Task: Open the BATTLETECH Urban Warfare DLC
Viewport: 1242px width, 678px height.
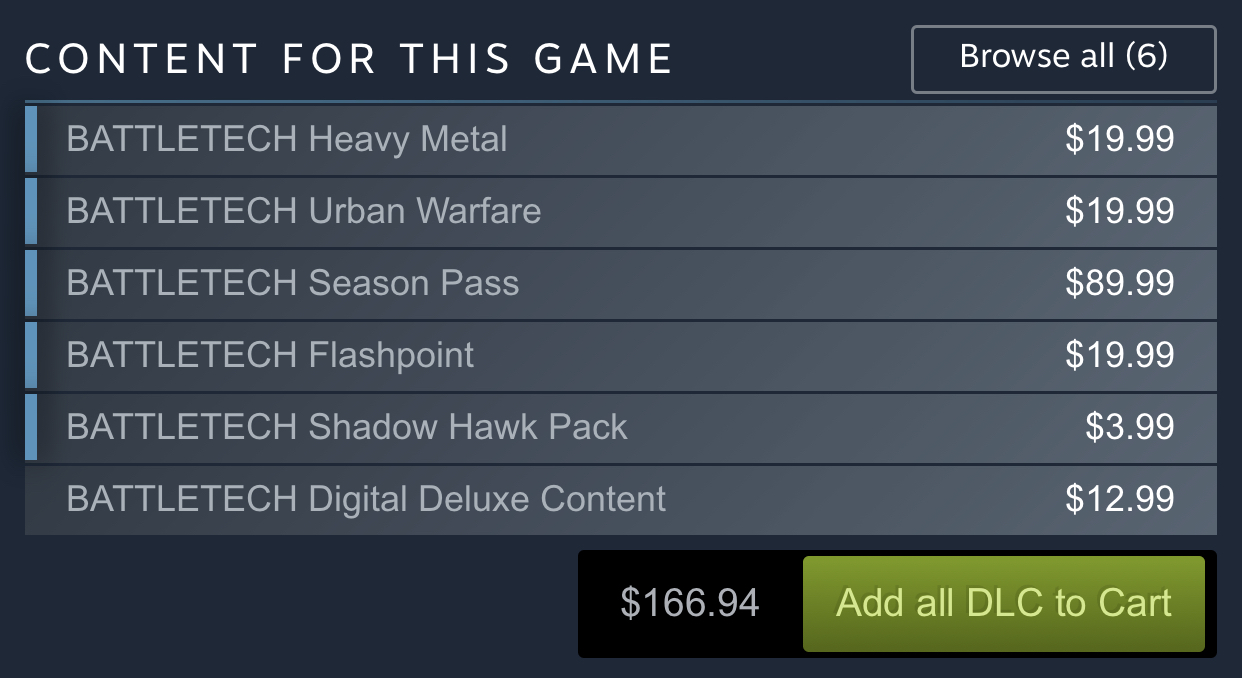Action: (x=304, y=211)
